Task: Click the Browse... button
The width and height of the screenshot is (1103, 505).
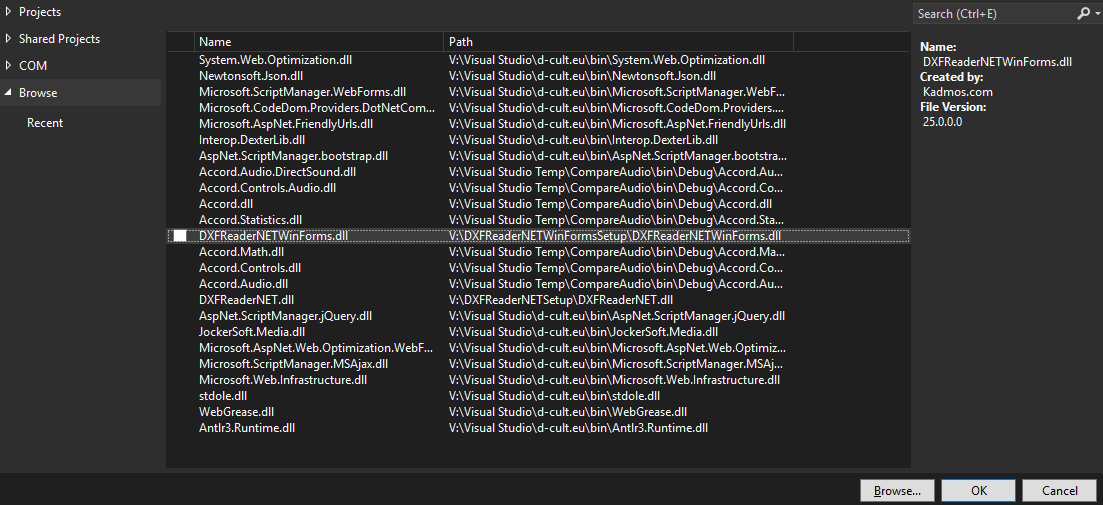Action: (897, 490)
